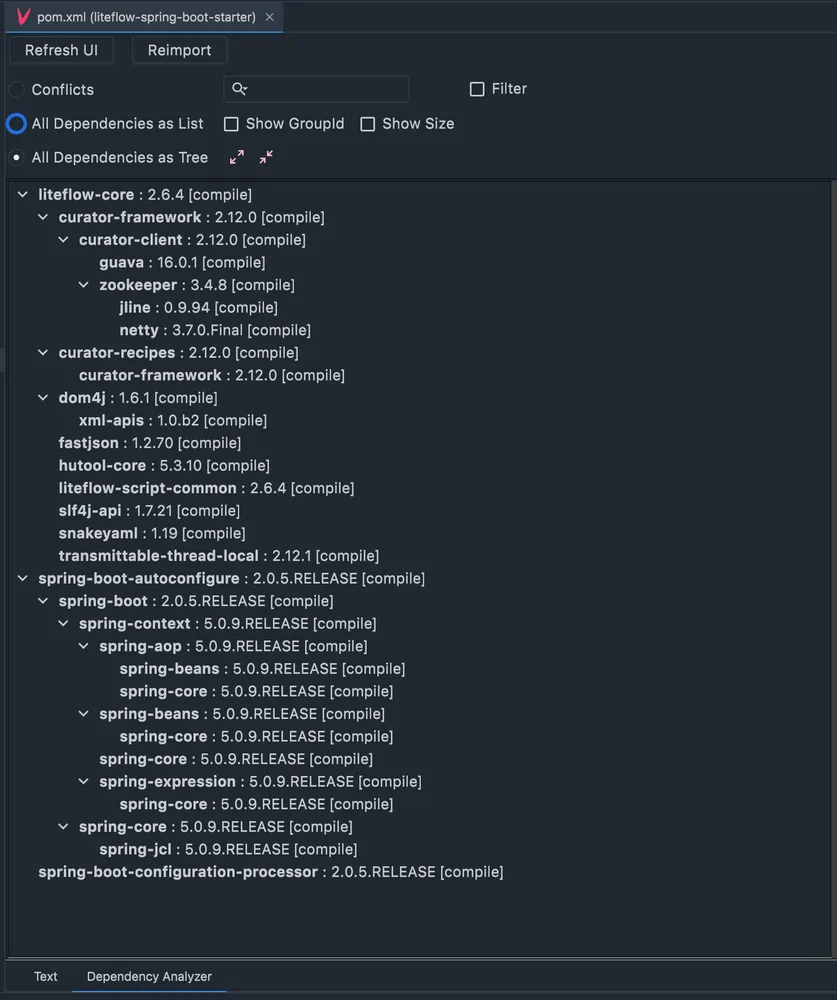Select All Dependencies as Tree option
837x1000 pixels.
(x=17, y=158)
